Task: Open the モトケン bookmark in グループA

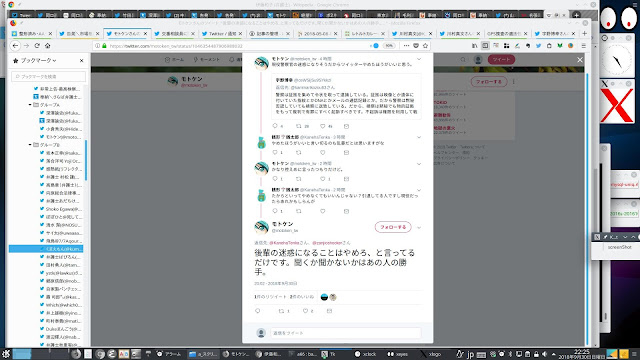Action: [x=60, y=137]
